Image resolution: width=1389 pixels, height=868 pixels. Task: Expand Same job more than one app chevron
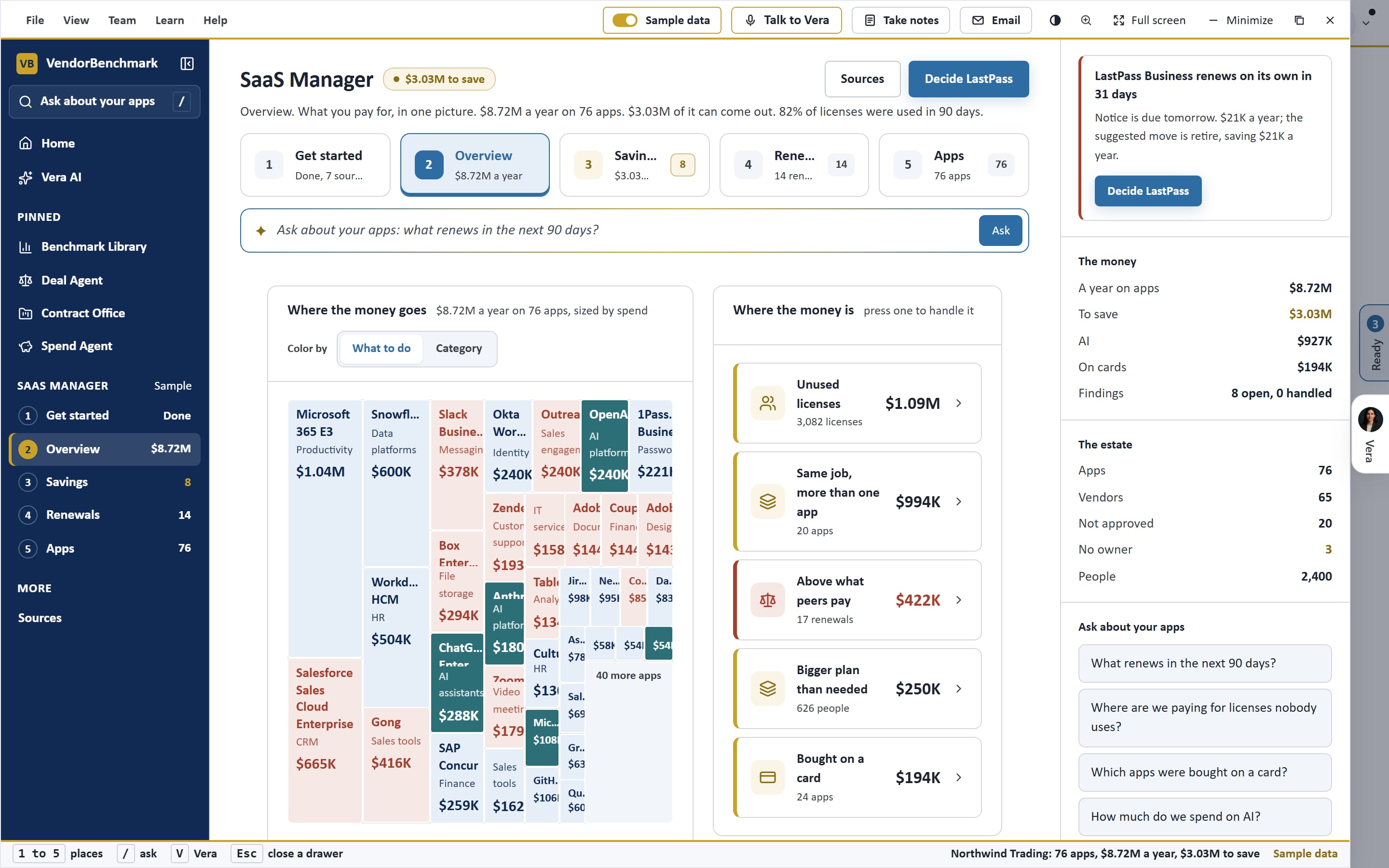pyautogui.click(x=958, y=501)
